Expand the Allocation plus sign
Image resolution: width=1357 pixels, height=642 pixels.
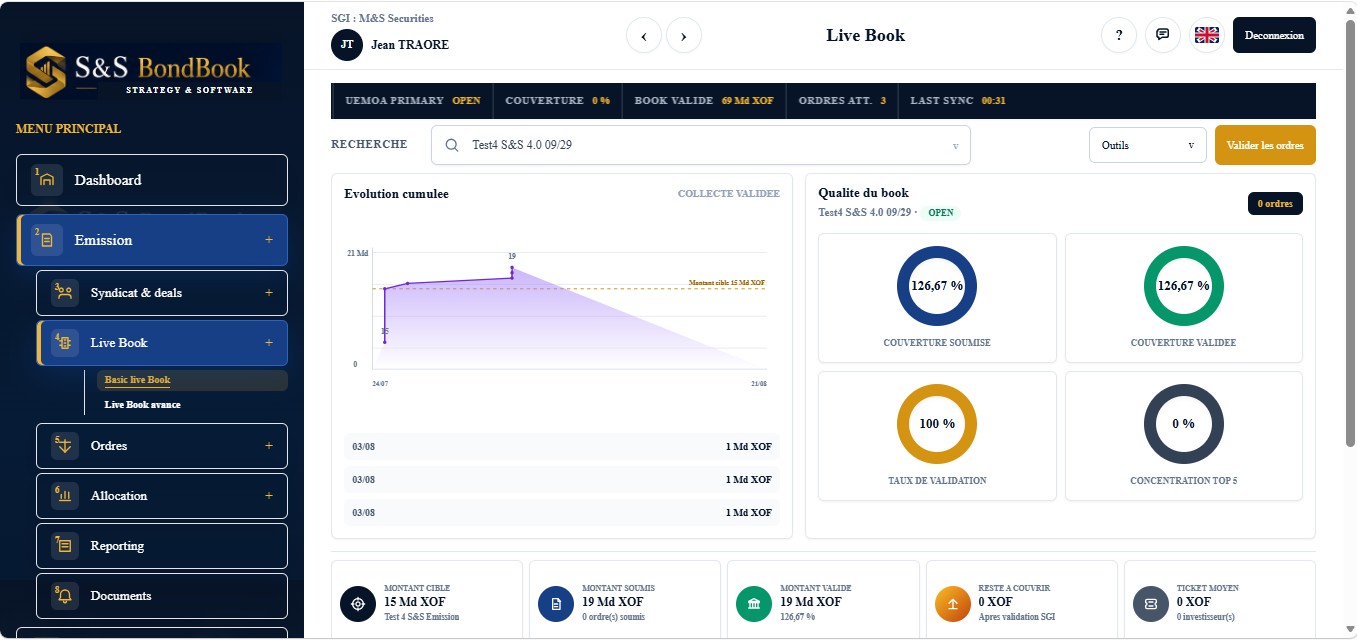269,496
